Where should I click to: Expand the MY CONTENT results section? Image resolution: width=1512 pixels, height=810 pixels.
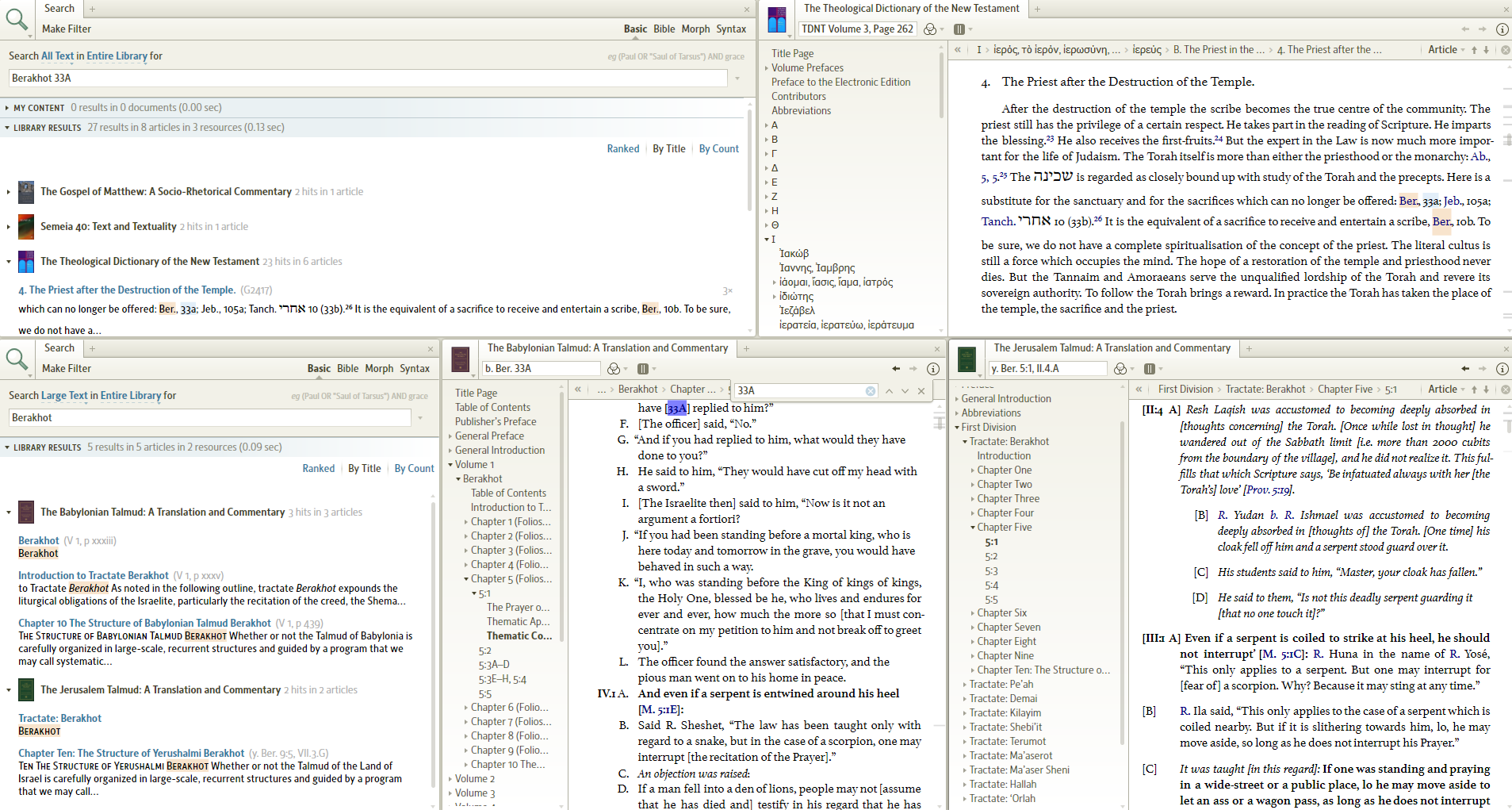(7, 108)
